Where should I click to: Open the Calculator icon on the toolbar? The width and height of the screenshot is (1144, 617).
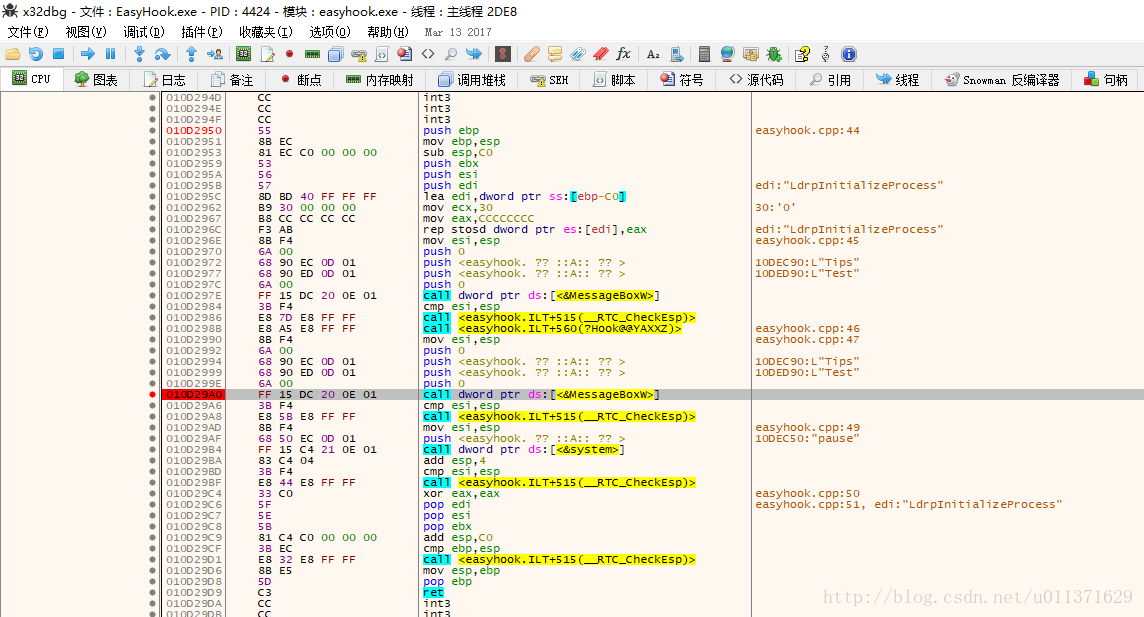pos(704,53)
